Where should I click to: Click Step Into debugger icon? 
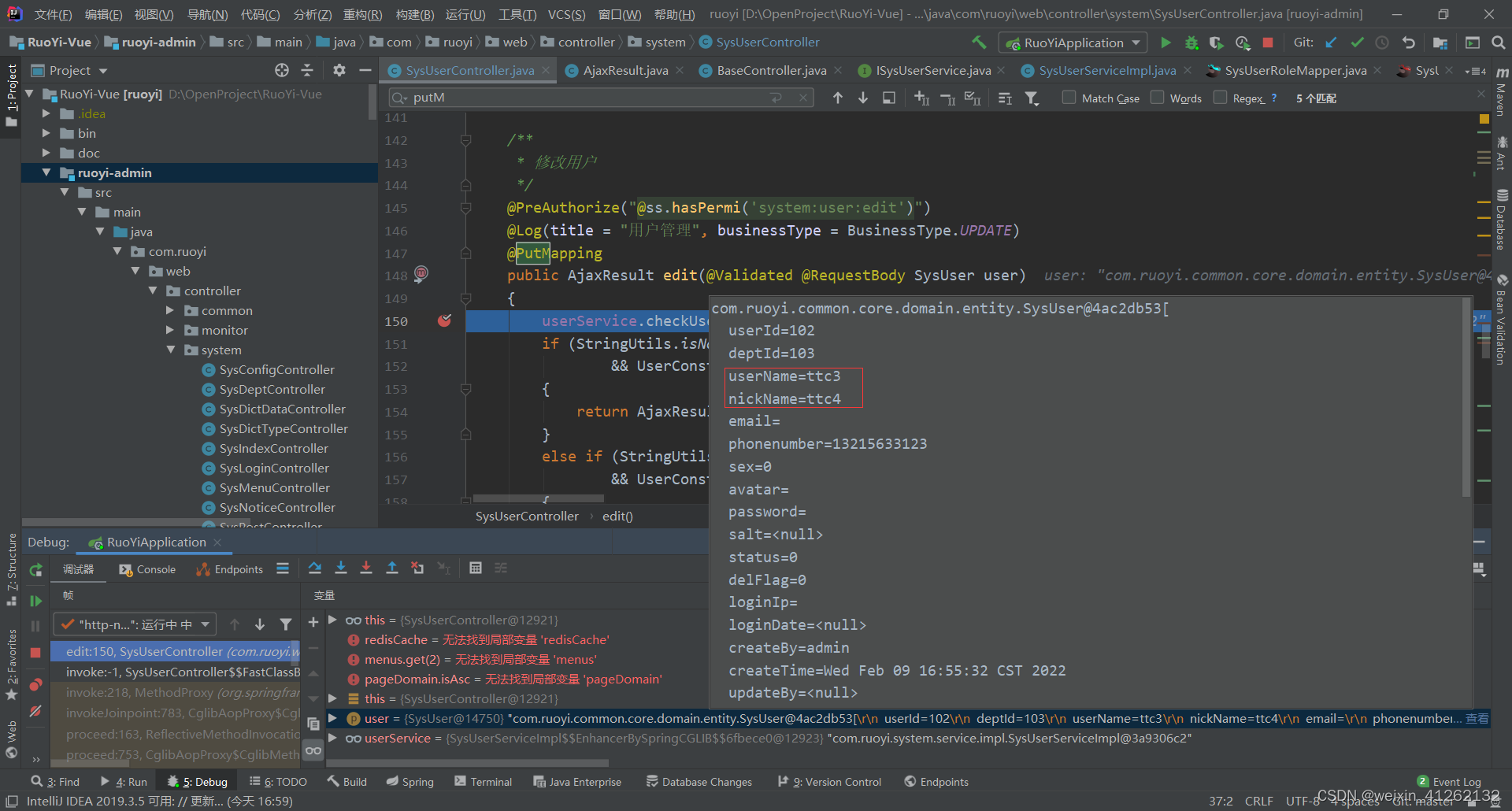click(x=341, y=568)
